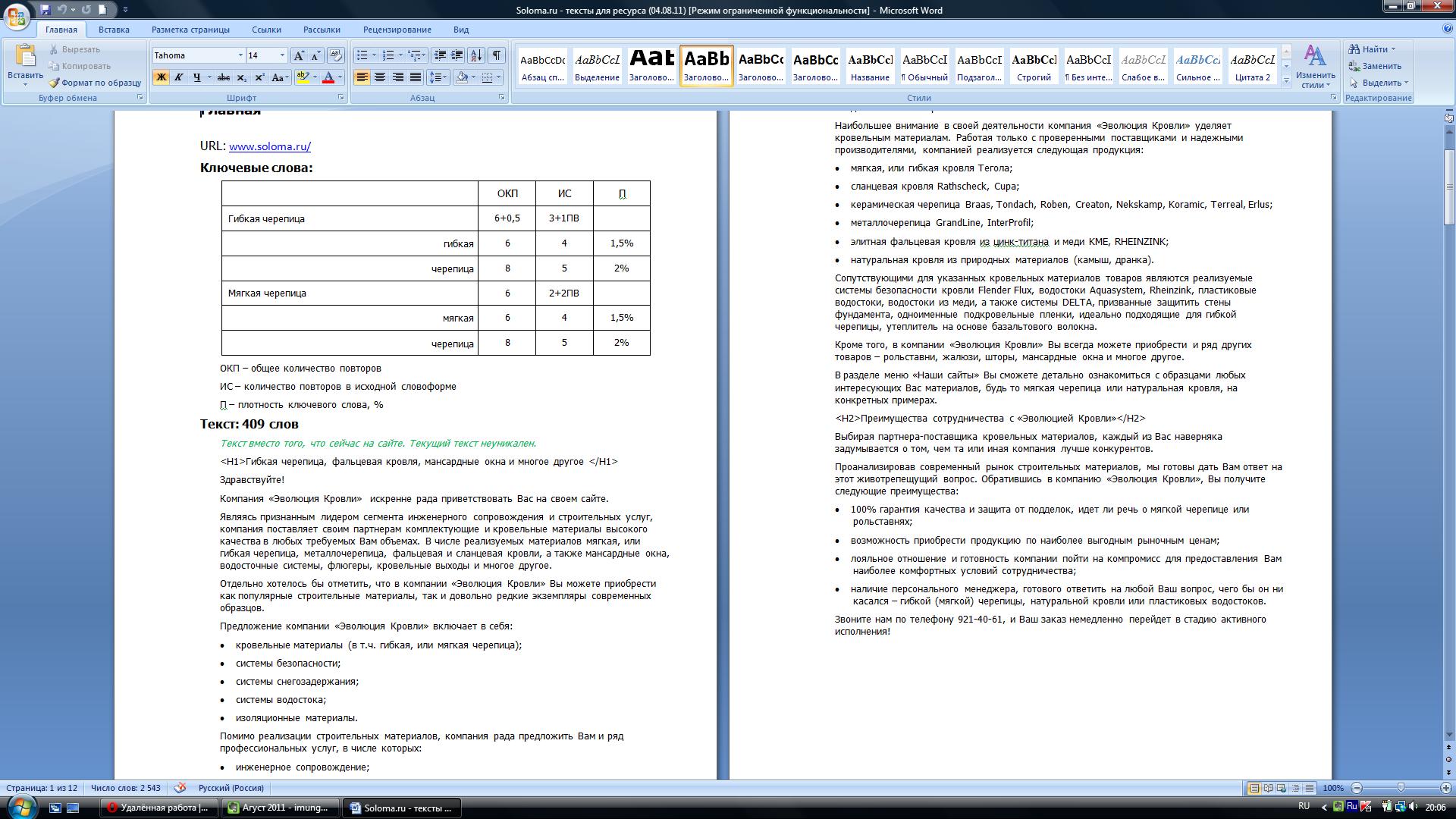1456x819 pixels.
Task: Click the Format Painter (Формат по образцу)
Action: 95,83
